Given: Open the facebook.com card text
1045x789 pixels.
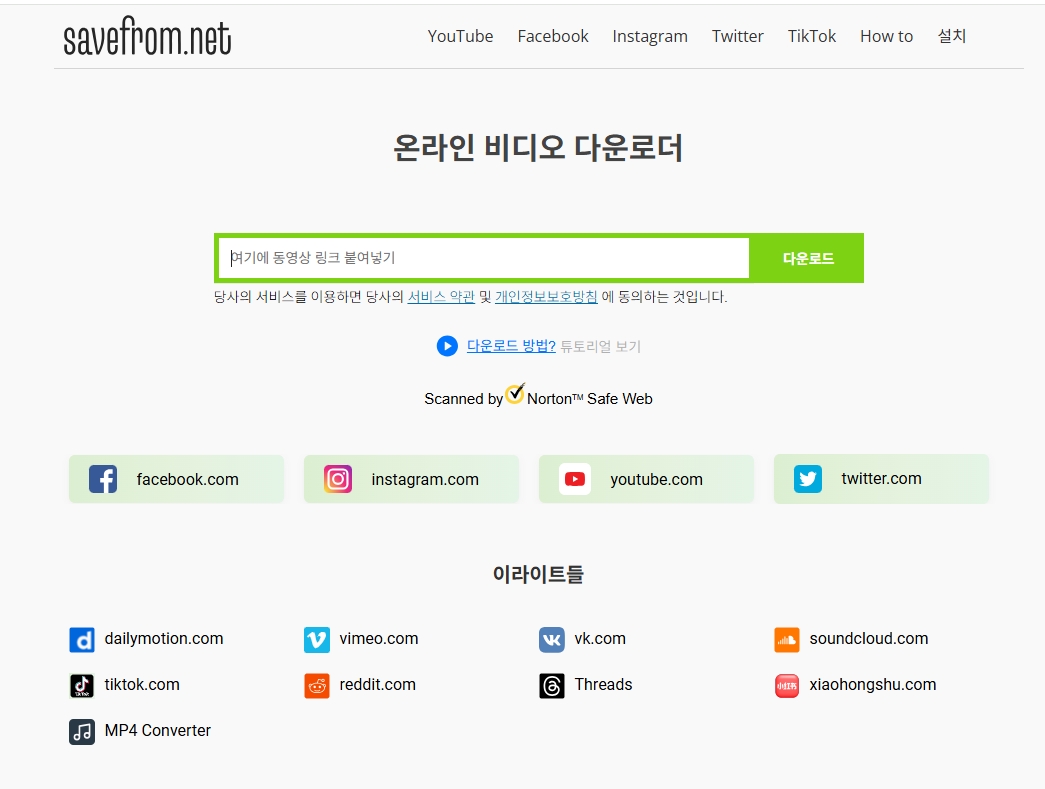Looking at the screenshot, I should point(187,479).
